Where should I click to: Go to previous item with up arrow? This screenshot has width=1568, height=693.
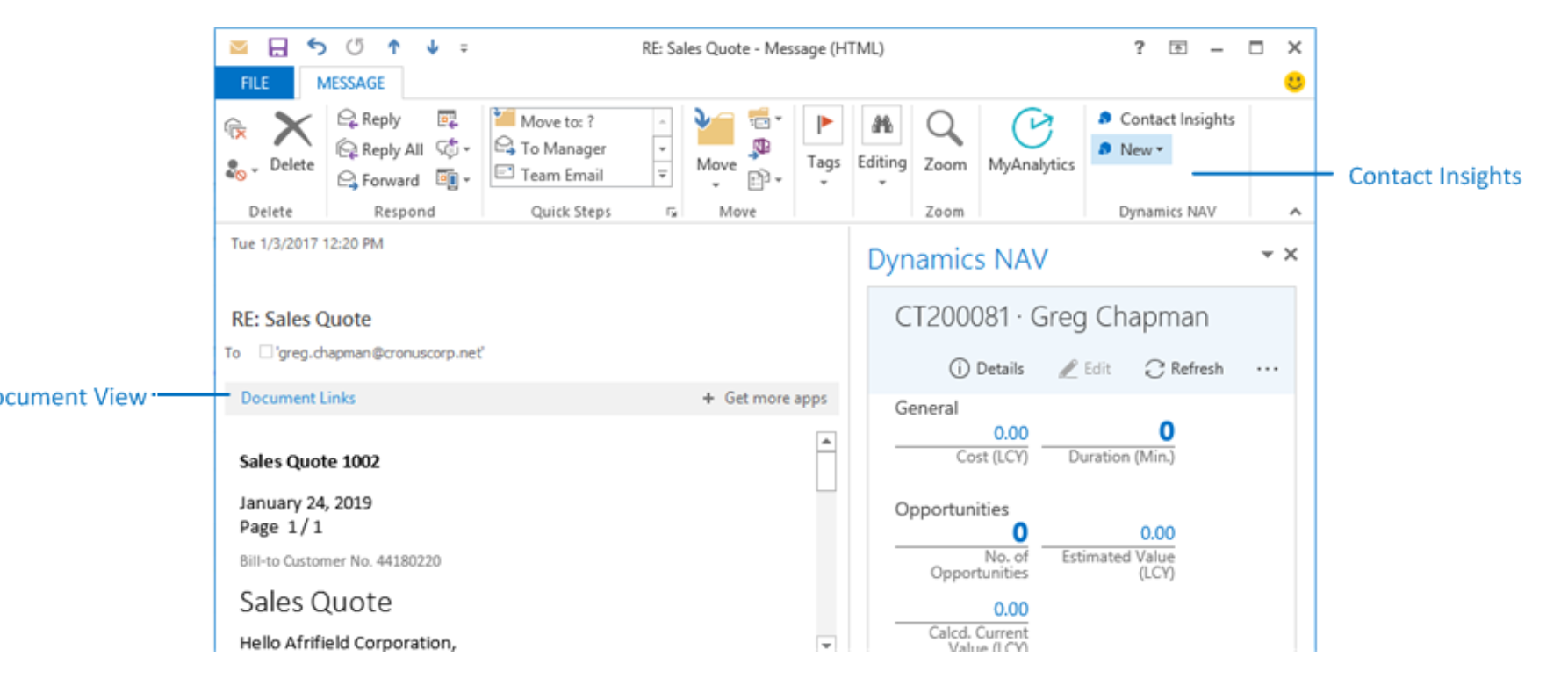394,47
